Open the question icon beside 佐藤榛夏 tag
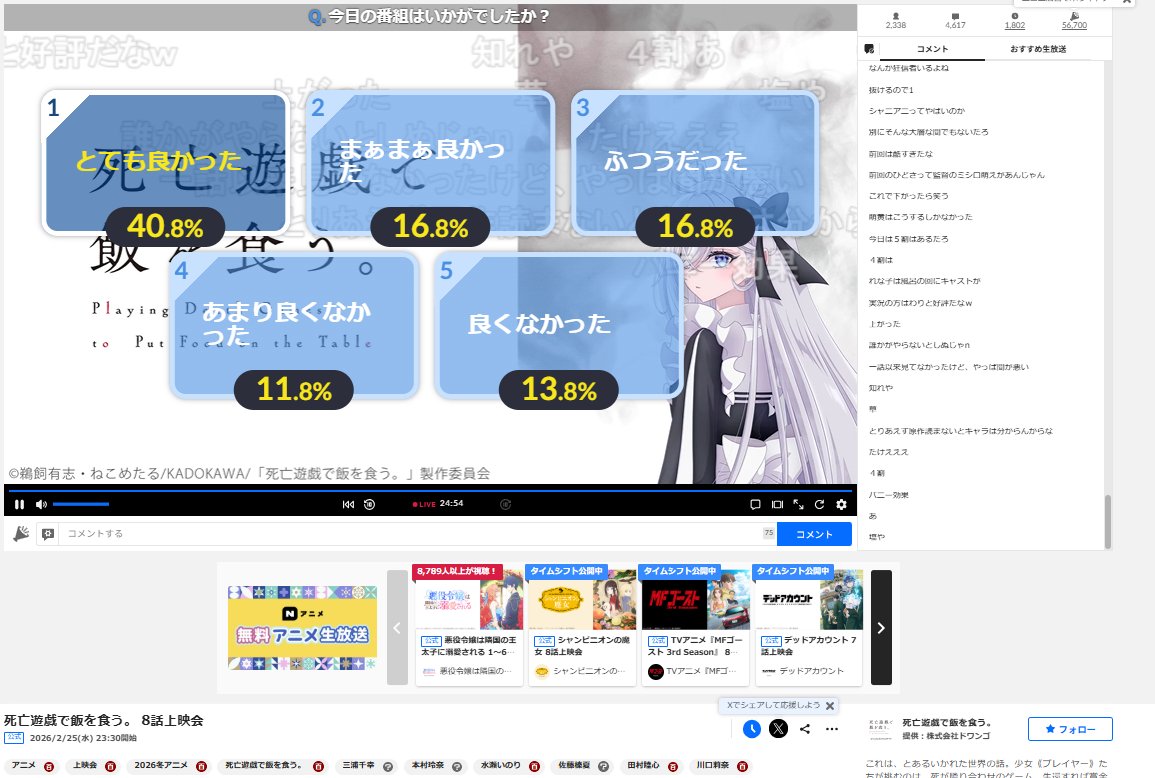 pyautogui.click(x=603, y=766)
